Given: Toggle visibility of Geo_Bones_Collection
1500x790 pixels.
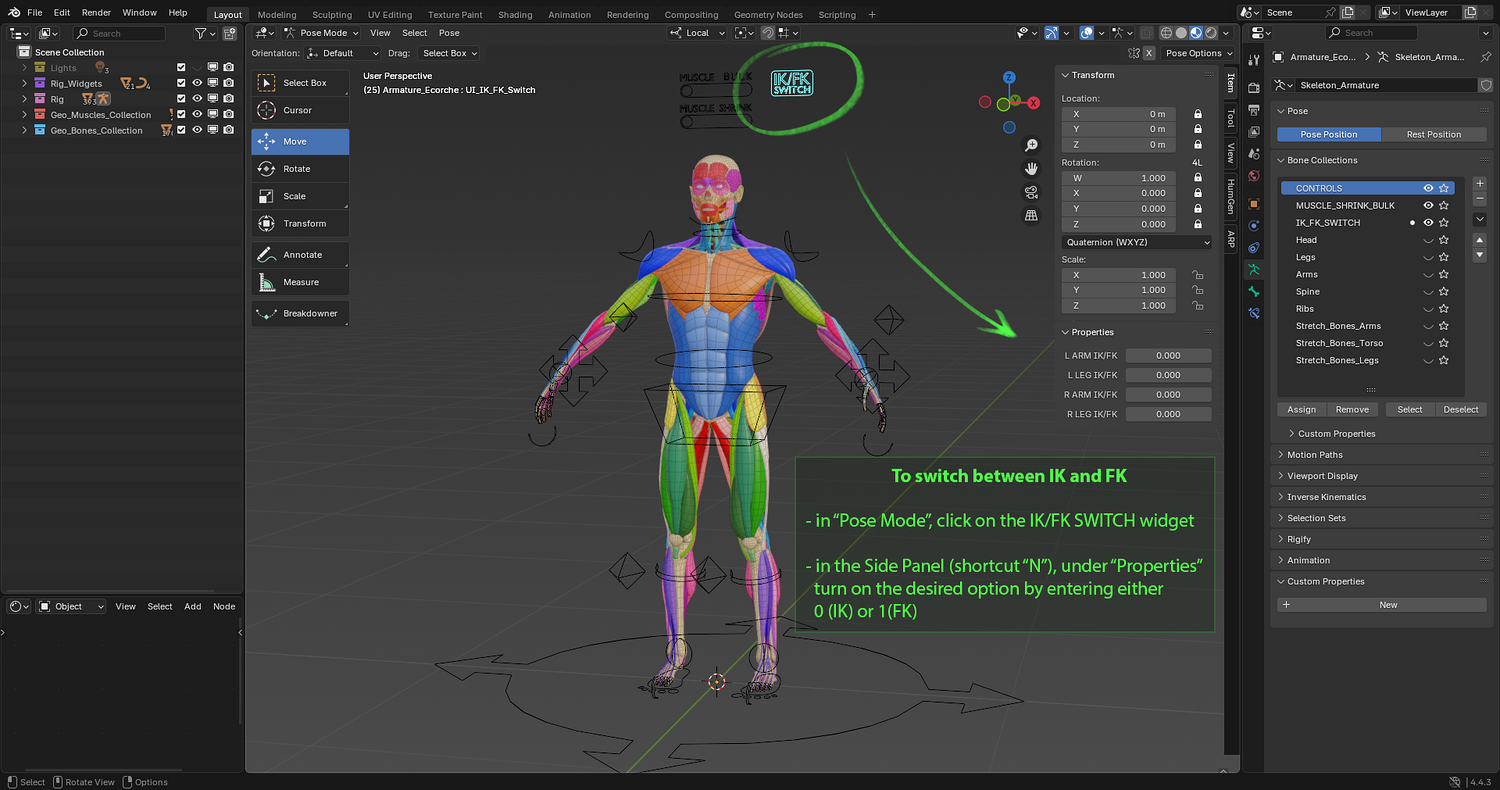Looking at the screenshot, I should click(x=197, y=130).
